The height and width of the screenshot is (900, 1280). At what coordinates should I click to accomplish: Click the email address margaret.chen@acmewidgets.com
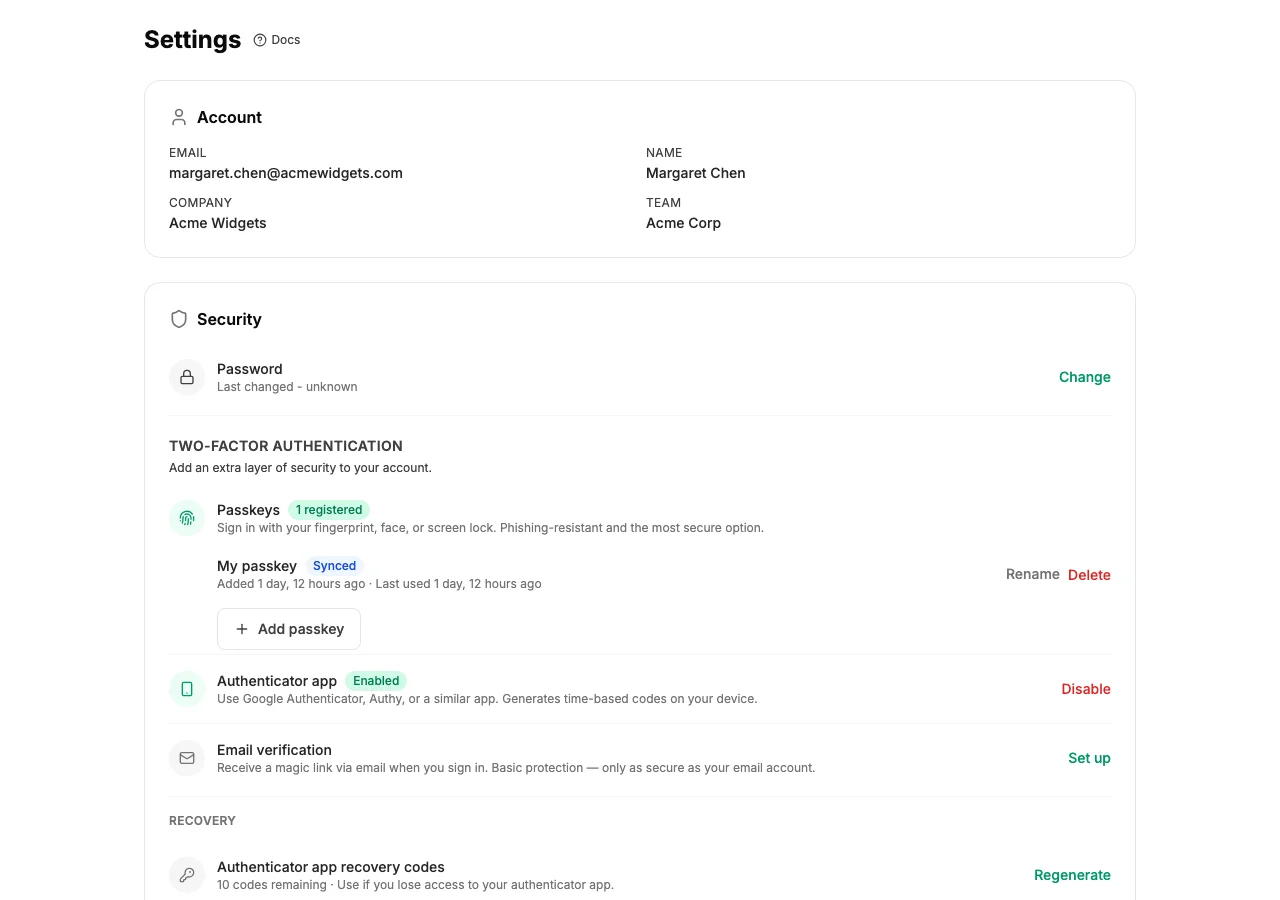286,173
